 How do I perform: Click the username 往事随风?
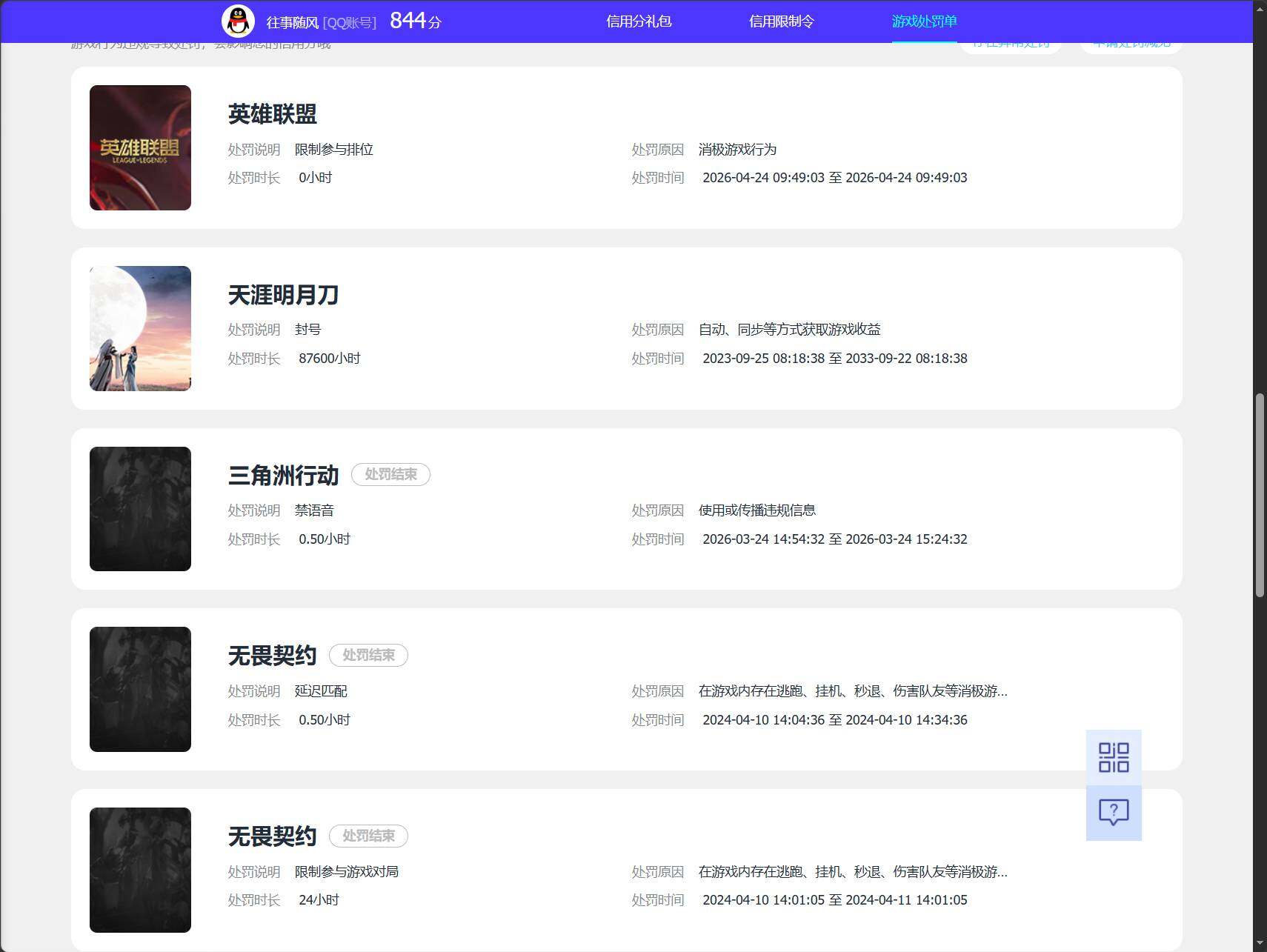click(292, 22)
